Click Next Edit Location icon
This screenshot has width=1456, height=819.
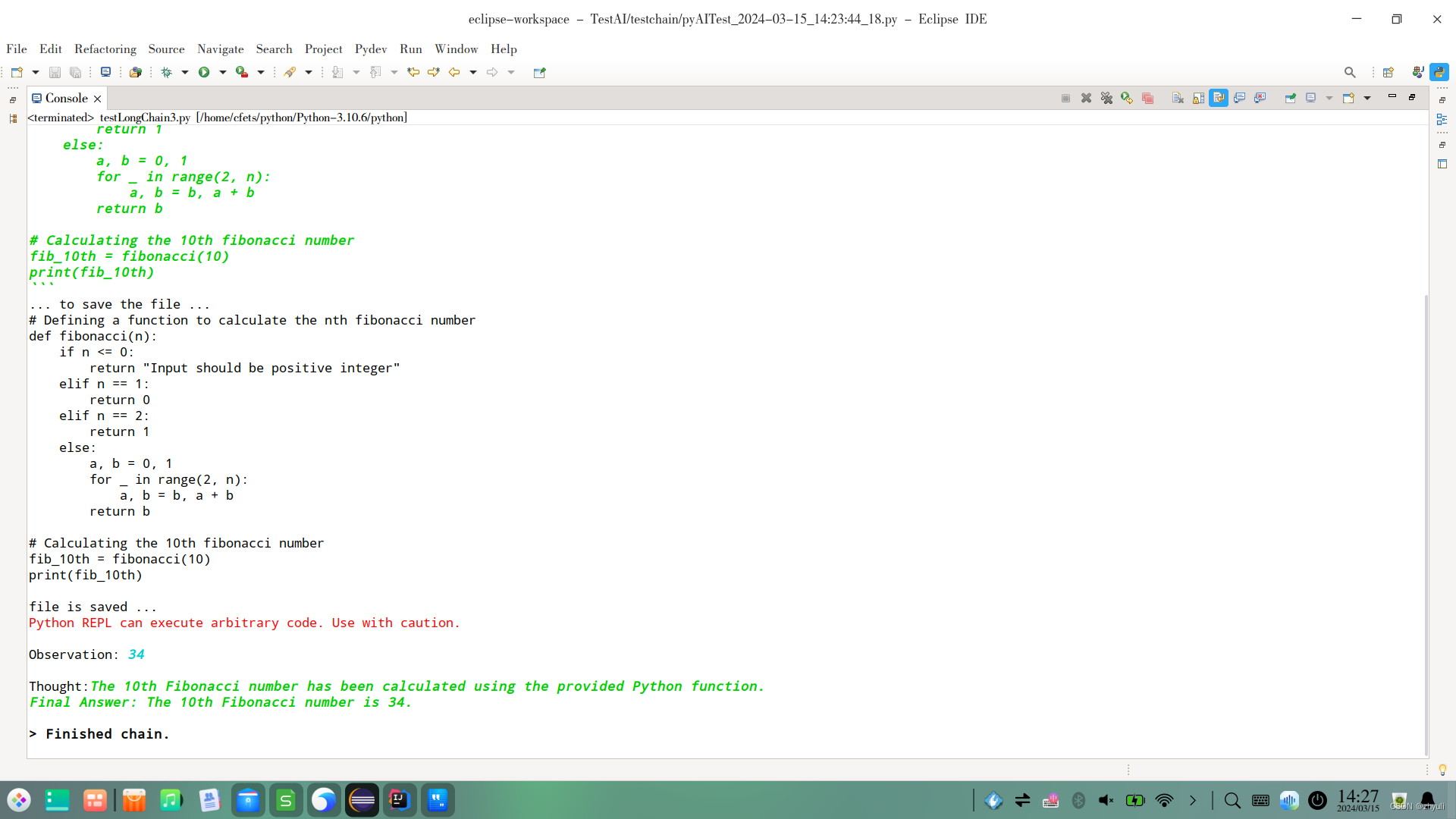(x=434, y=72)
